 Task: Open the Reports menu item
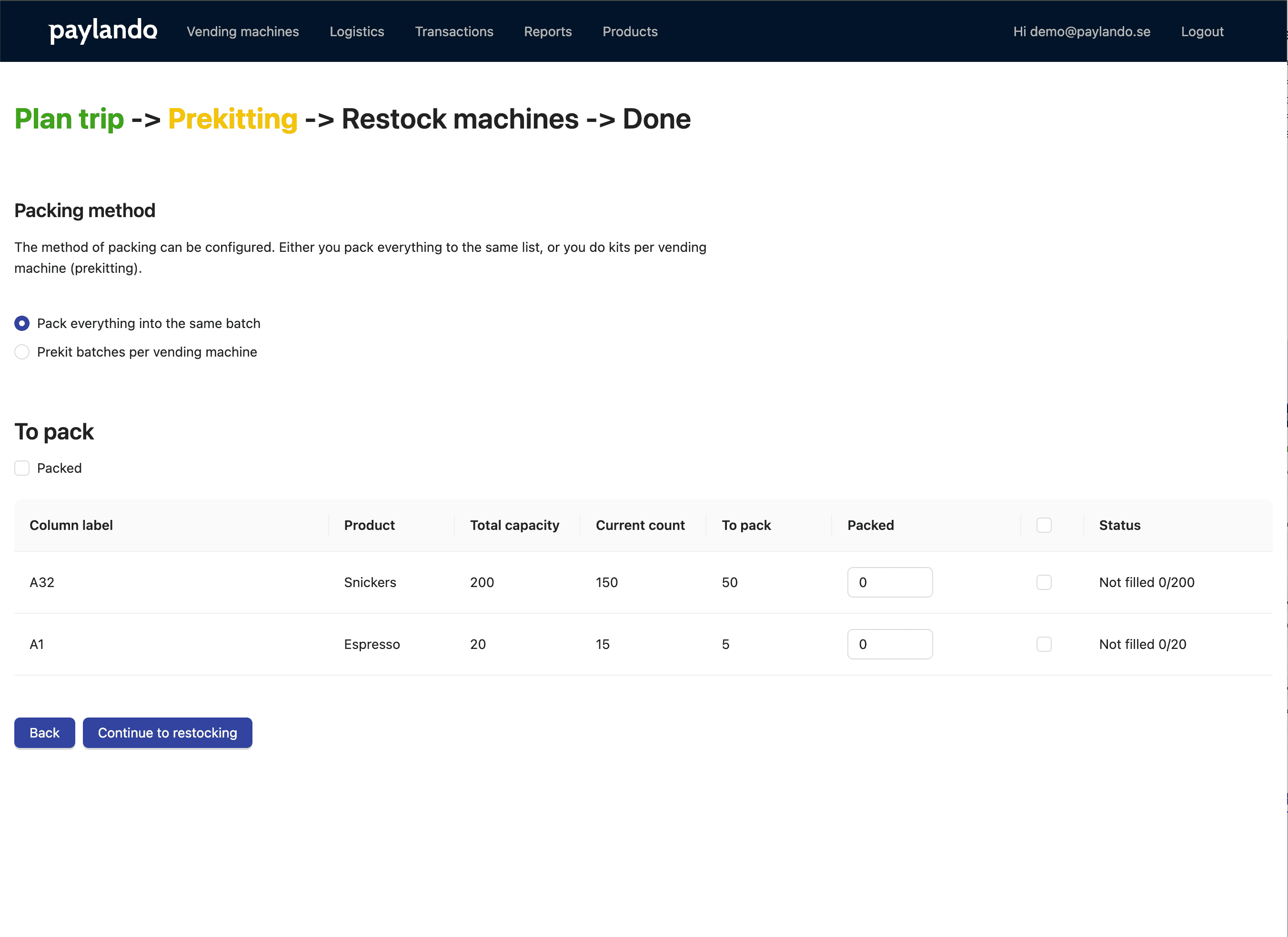tap(547, 32)
